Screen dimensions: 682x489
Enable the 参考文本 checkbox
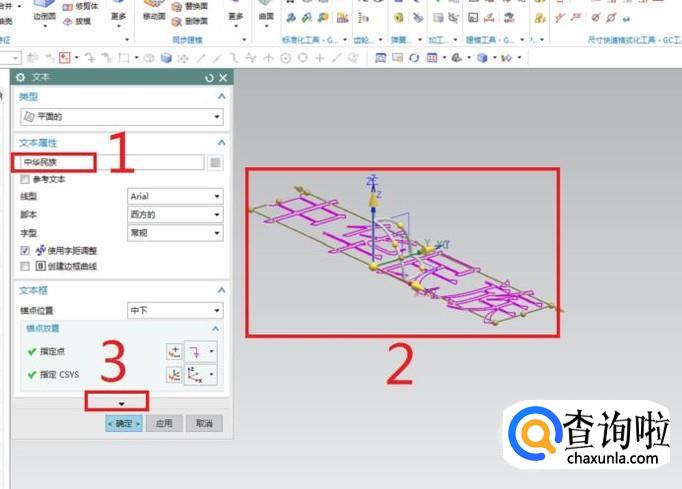pyautogui.click(x=25, y=179)
